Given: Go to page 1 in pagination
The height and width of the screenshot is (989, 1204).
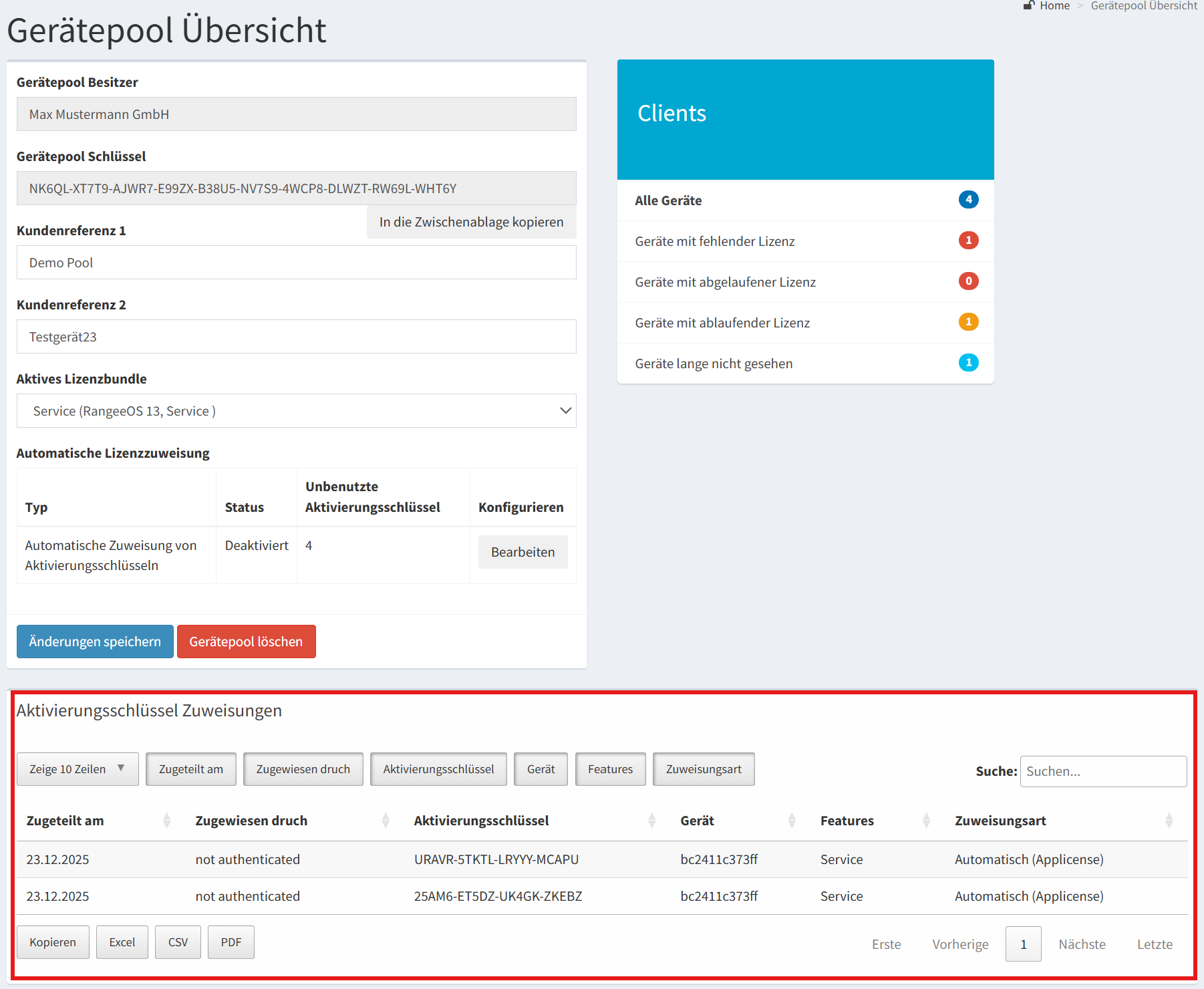Looking at the screenshot, I should click(x=1023, y=944).
